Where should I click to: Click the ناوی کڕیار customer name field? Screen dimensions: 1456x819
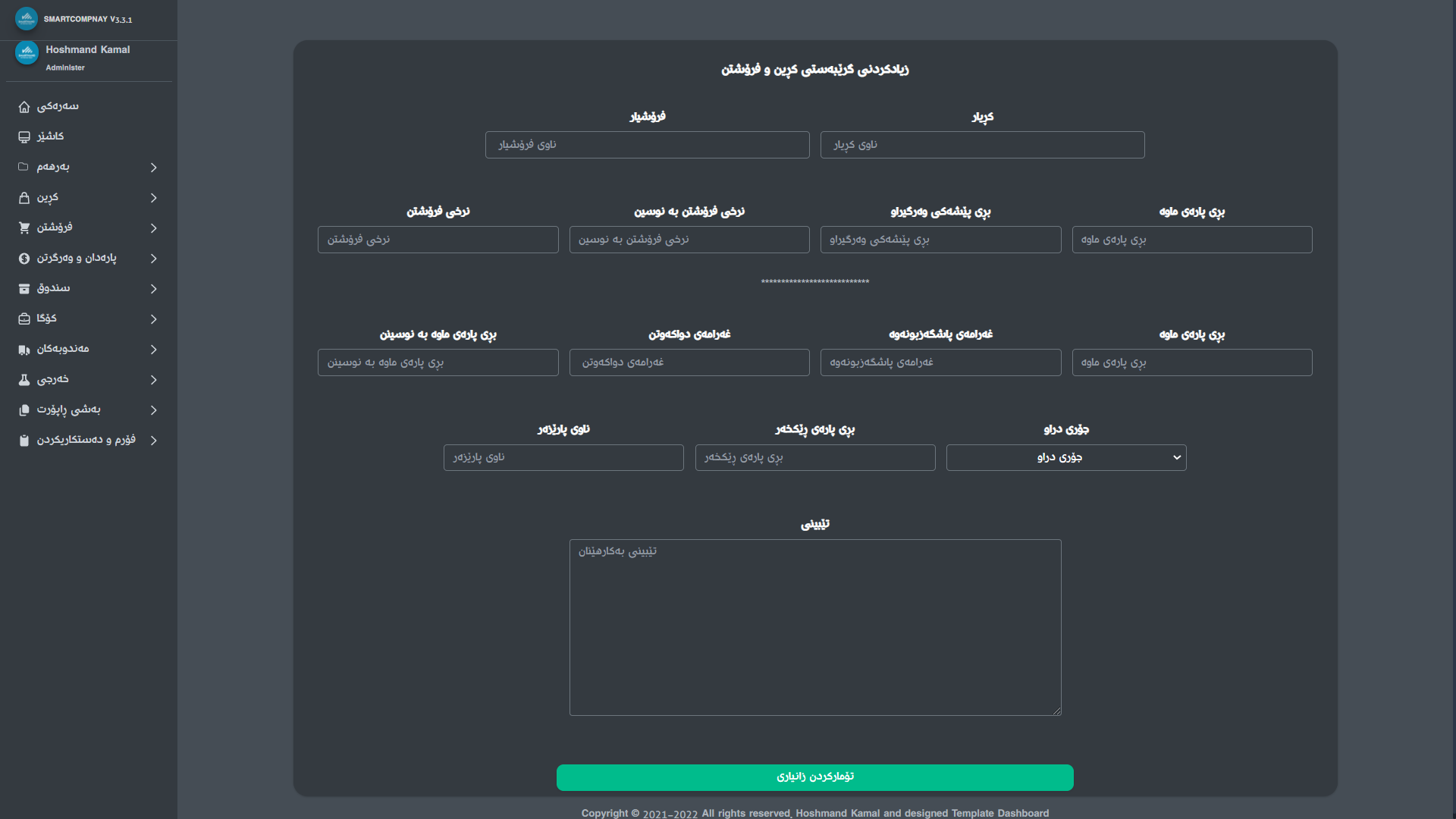point(982,145)
